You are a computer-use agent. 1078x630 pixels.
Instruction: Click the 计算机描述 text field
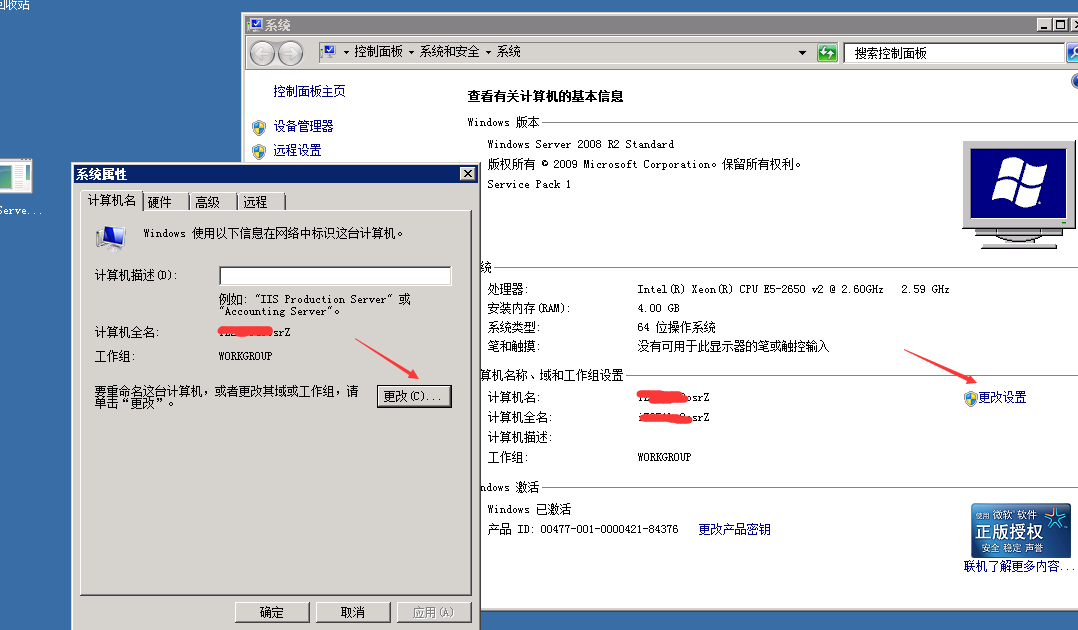coord(335,276)
